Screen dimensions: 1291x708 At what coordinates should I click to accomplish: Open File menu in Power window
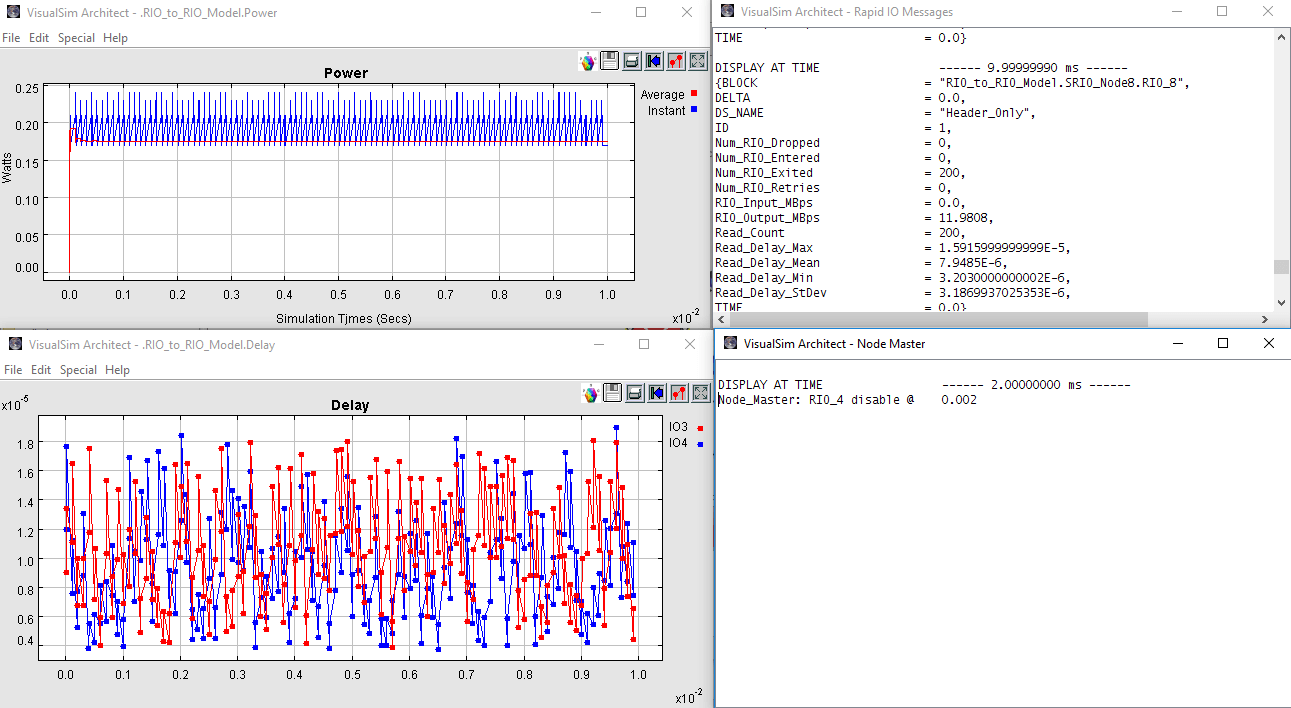pyautogui.click(x=11, y=38)
